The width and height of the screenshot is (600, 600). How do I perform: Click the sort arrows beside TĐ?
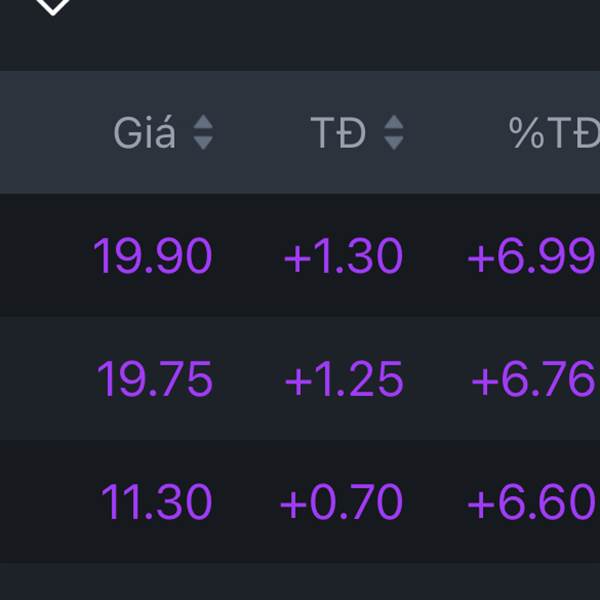[x=394, y=132]
